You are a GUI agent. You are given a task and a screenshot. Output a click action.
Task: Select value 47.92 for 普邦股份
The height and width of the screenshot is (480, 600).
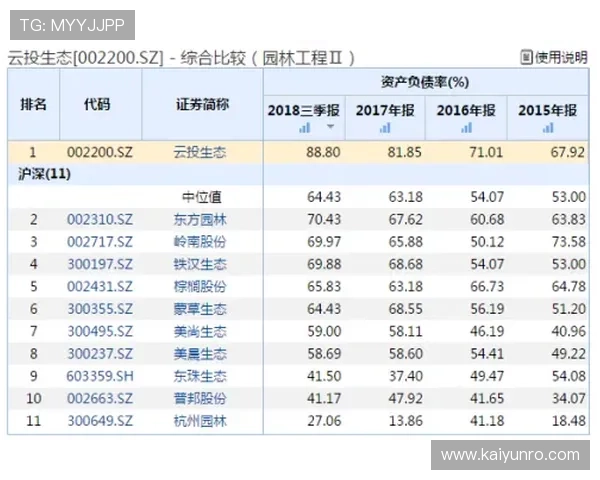point(406,398)
